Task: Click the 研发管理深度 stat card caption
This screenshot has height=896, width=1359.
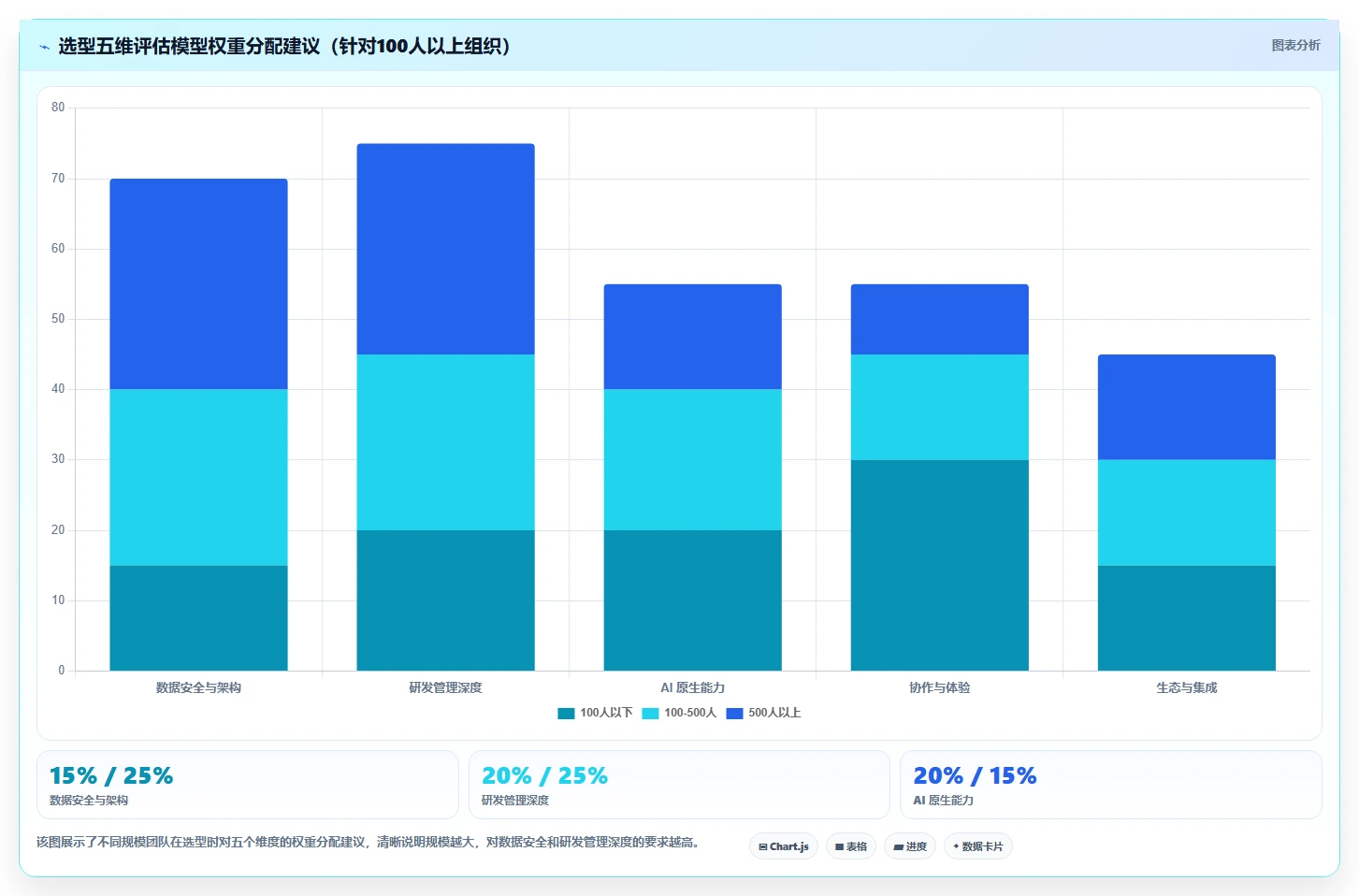Action: [x=515, y=801]
